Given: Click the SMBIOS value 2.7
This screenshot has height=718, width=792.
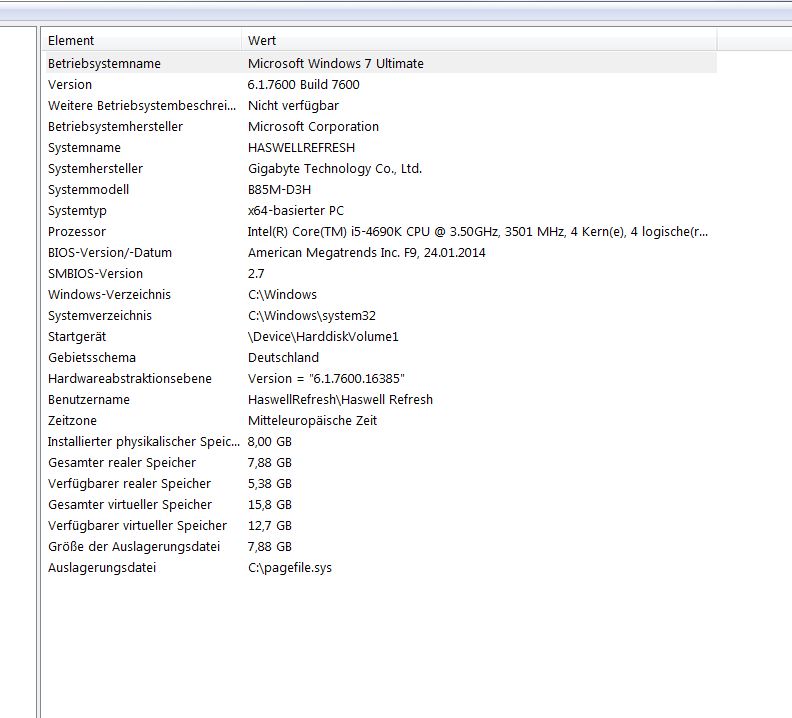Looking at the screenshot, I should (x=256, y=273).
